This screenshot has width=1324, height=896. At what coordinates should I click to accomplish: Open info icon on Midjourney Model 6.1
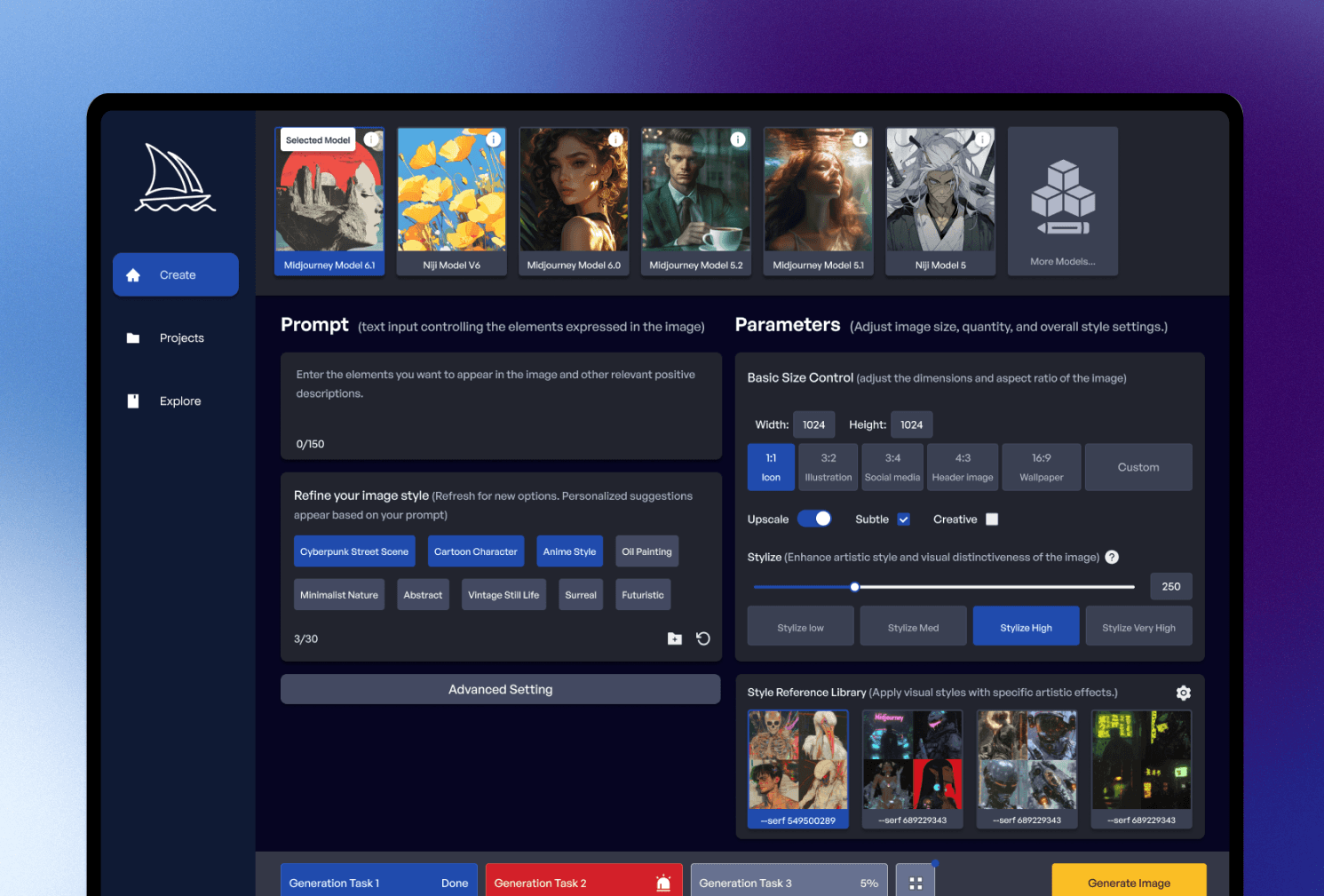tap(371, 139)
